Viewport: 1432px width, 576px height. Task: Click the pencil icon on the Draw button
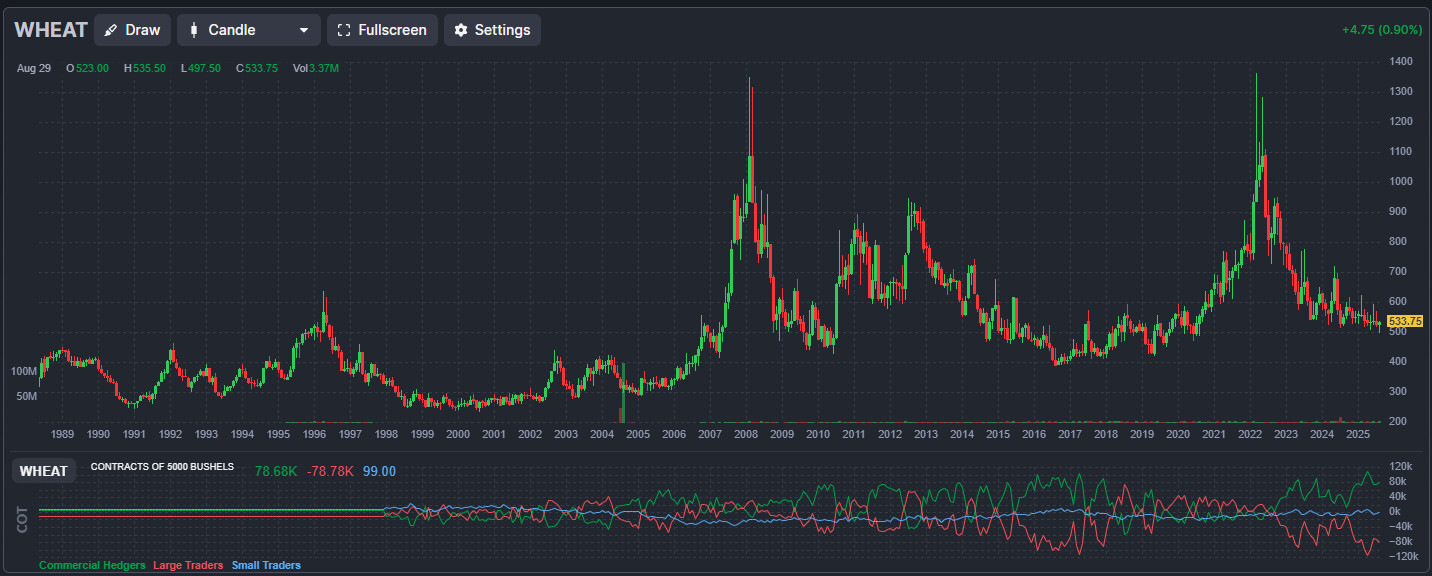[x=111, y=30]
